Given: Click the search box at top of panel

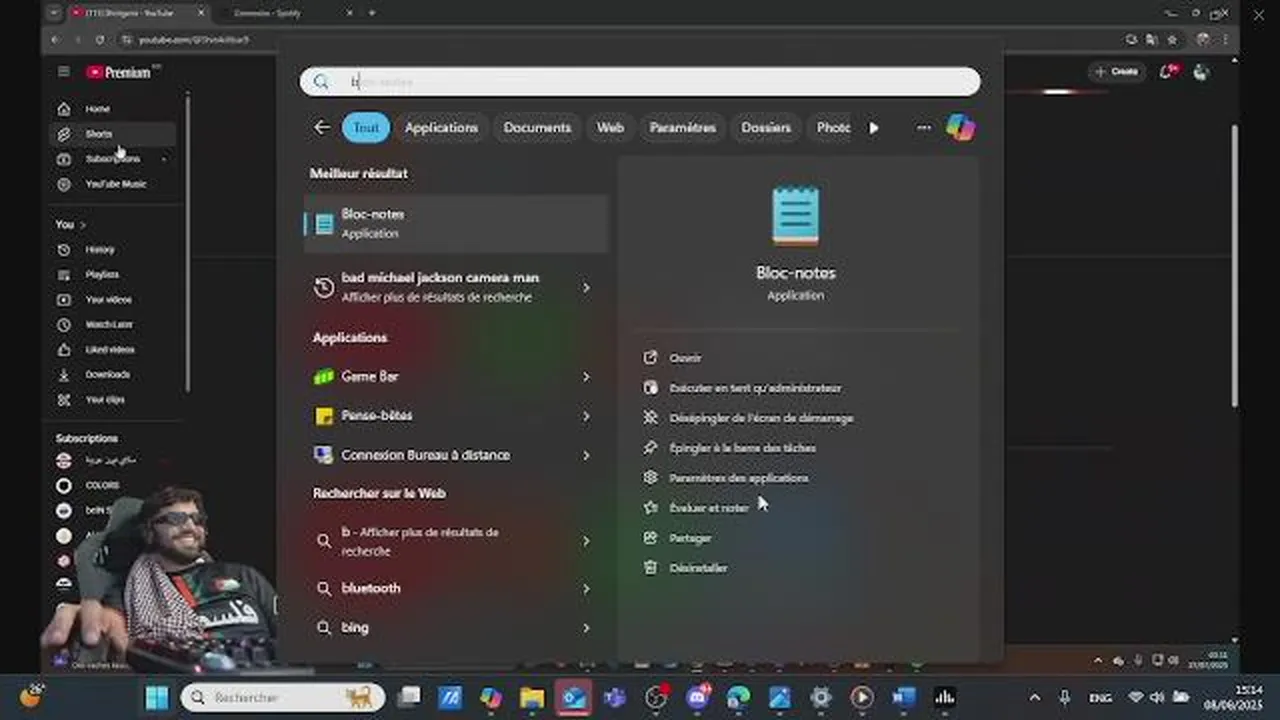Looking at the screenshot, I should 640,82.
